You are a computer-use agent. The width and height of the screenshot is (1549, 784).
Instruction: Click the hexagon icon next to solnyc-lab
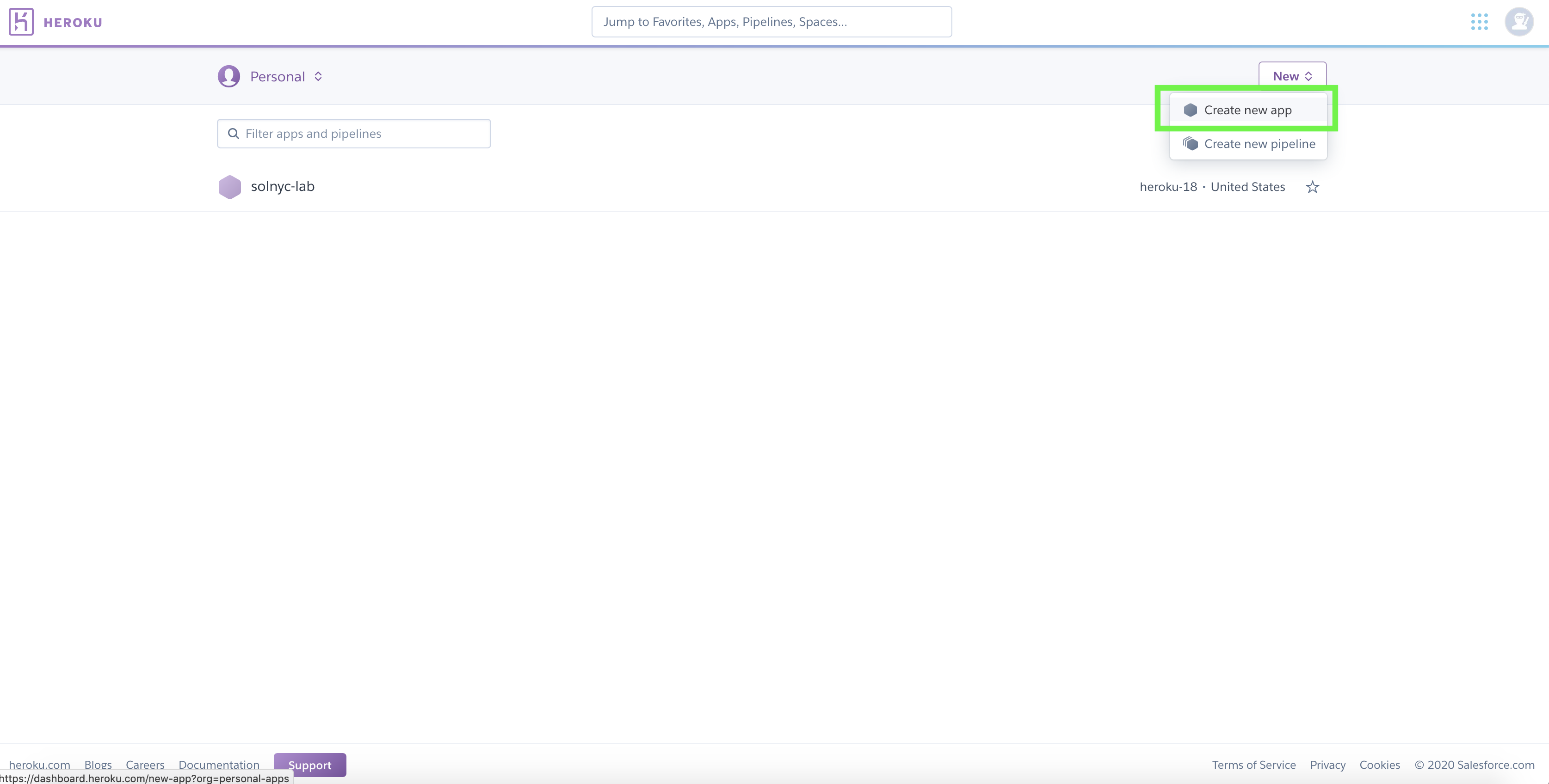click(230, 186)
